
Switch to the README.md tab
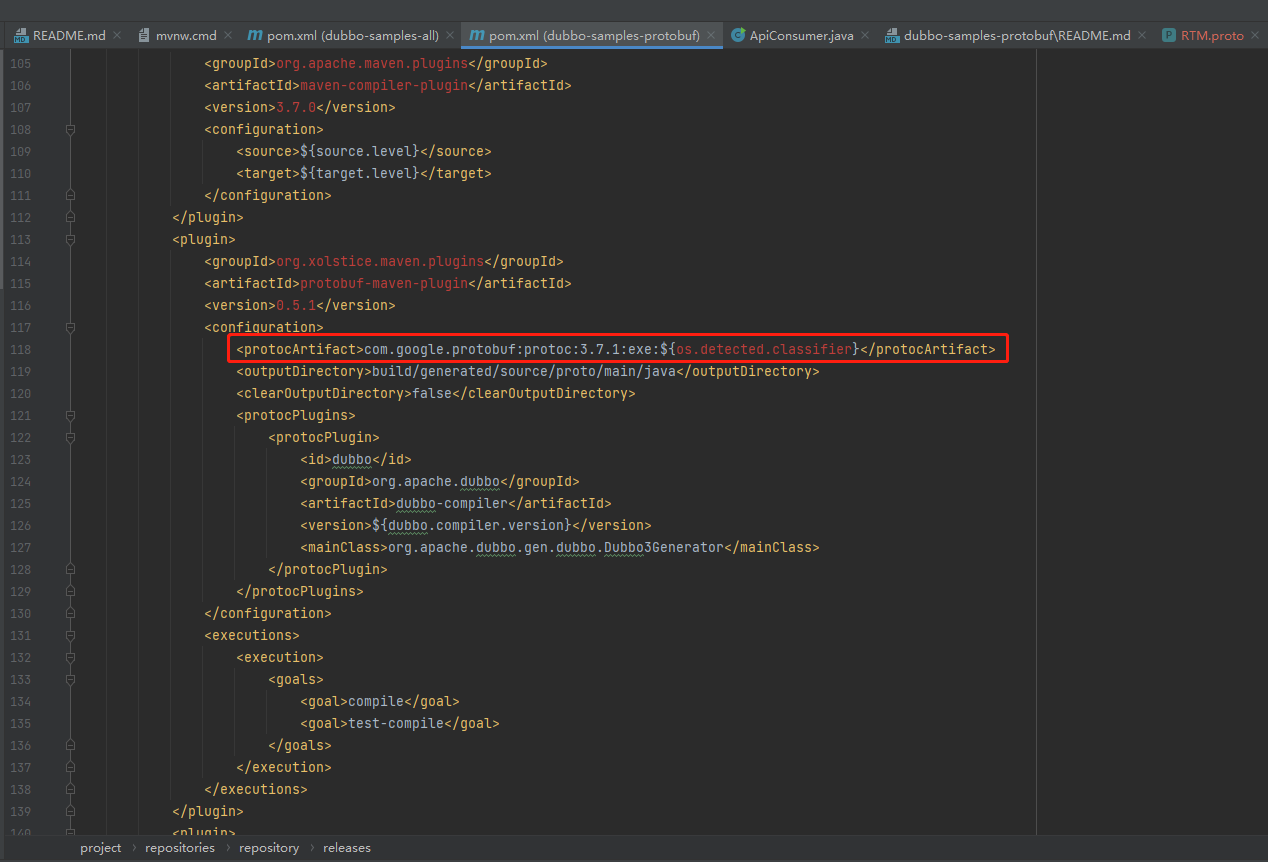[x=68, y=35]
